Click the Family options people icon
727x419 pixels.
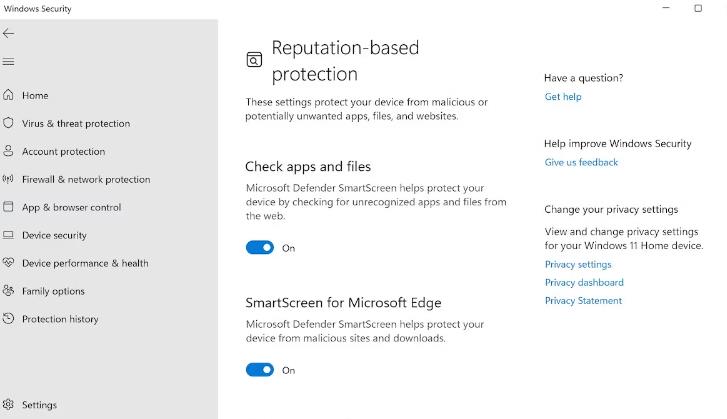8,291
